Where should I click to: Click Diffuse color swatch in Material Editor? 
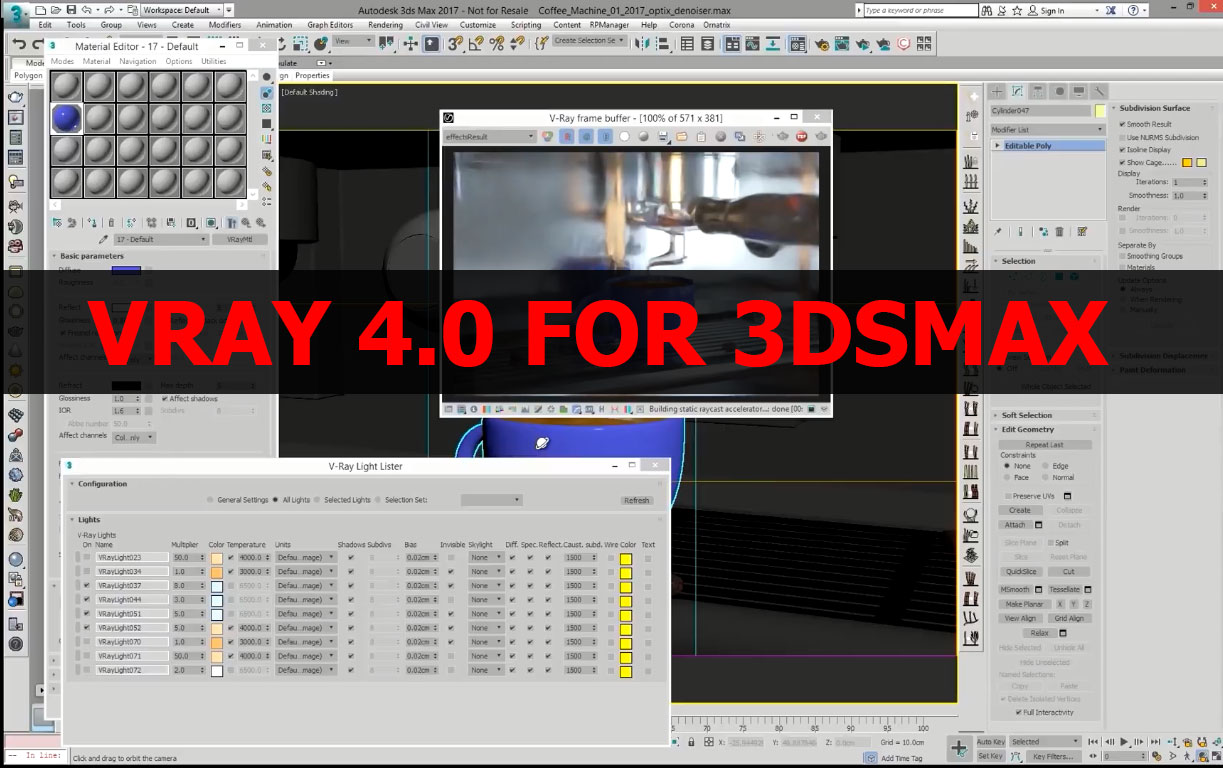126,270
